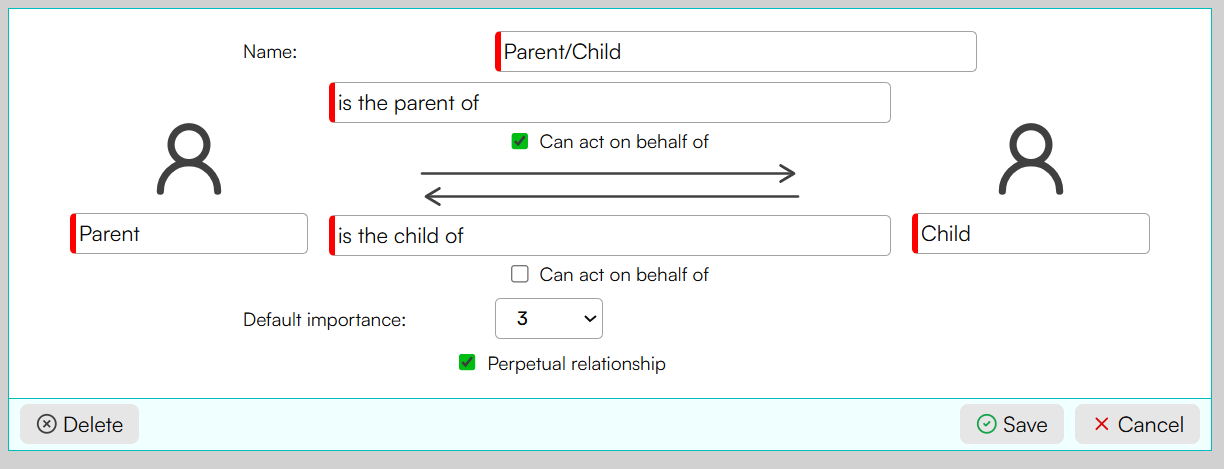
Task: Click the chevron in the importance selector
Action: coord(589,318)
